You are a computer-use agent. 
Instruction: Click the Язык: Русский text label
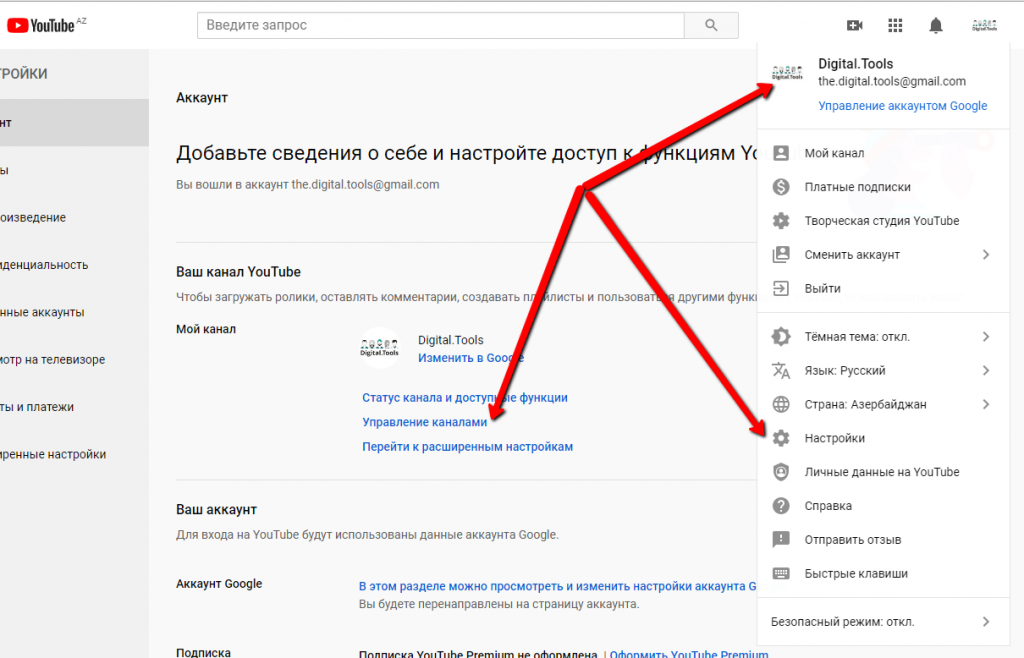(844, 371)
